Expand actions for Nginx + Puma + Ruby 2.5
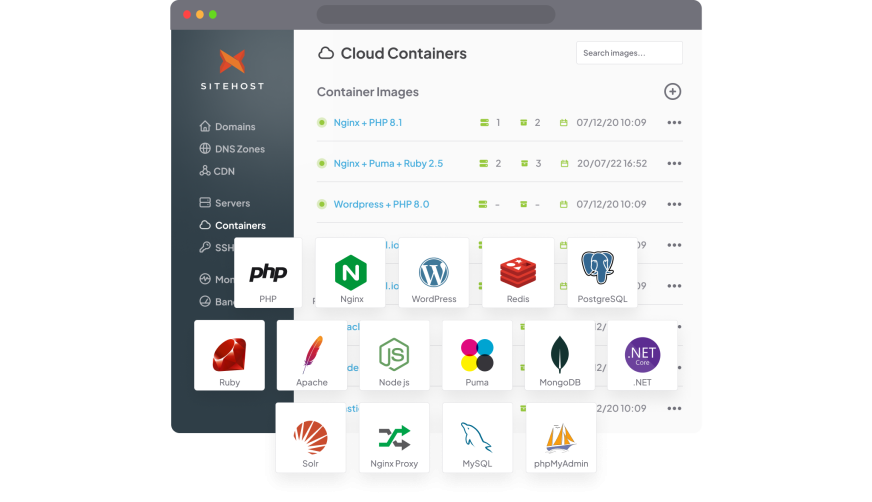872x502 pixels. (x=674, y=164)
